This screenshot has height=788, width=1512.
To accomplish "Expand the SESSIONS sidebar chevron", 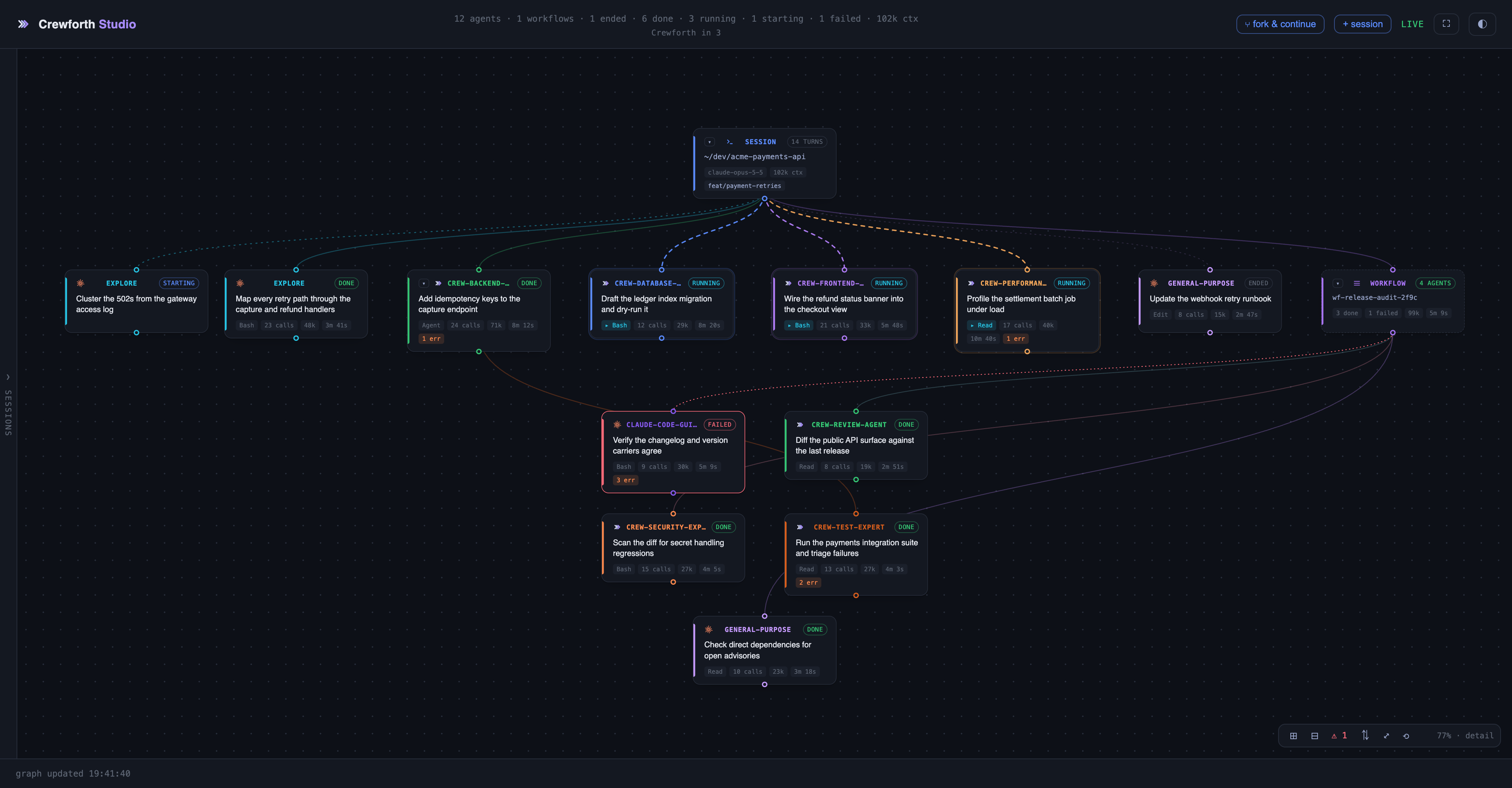I will pyautogui.click(x=8, y=377).
